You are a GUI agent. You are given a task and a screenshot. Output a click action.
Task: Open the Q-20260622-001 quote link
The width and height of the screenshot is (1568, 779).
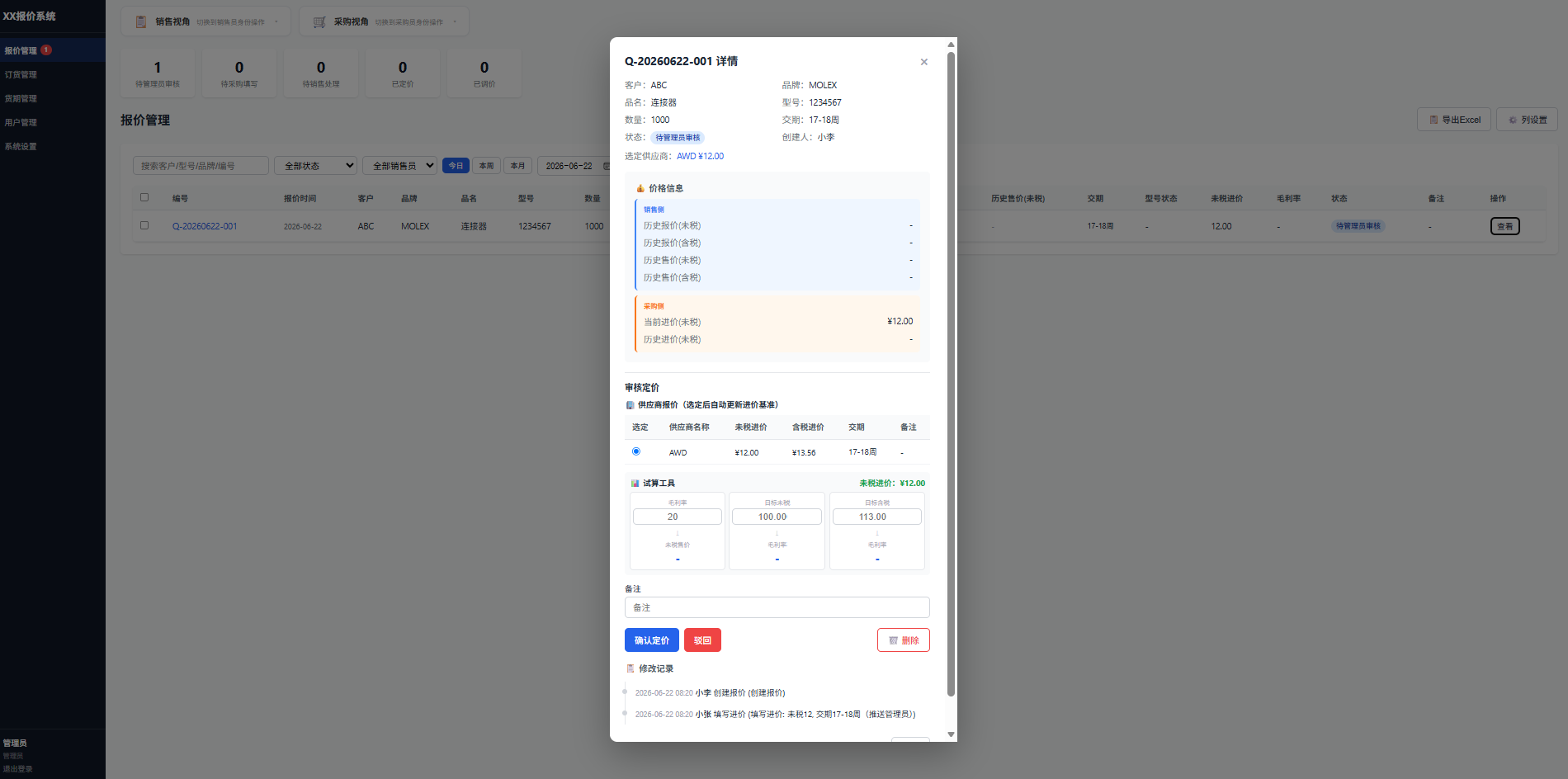pos(205,226)
